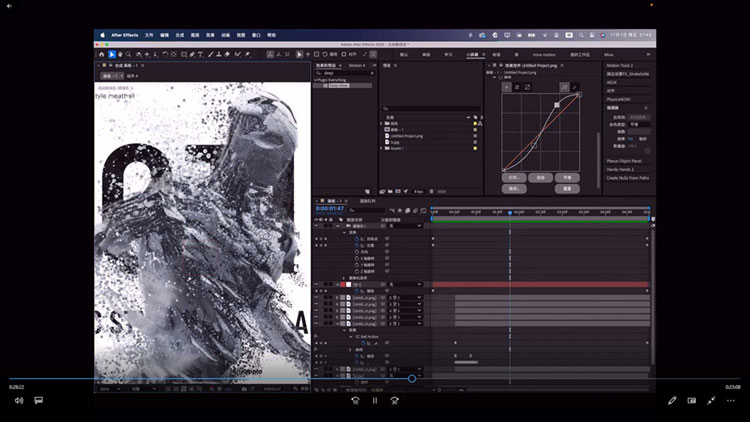This screenshot has width=750, height=422.
Task: Click Create Nulls From Paths script entry
Action: click(626, 178)
